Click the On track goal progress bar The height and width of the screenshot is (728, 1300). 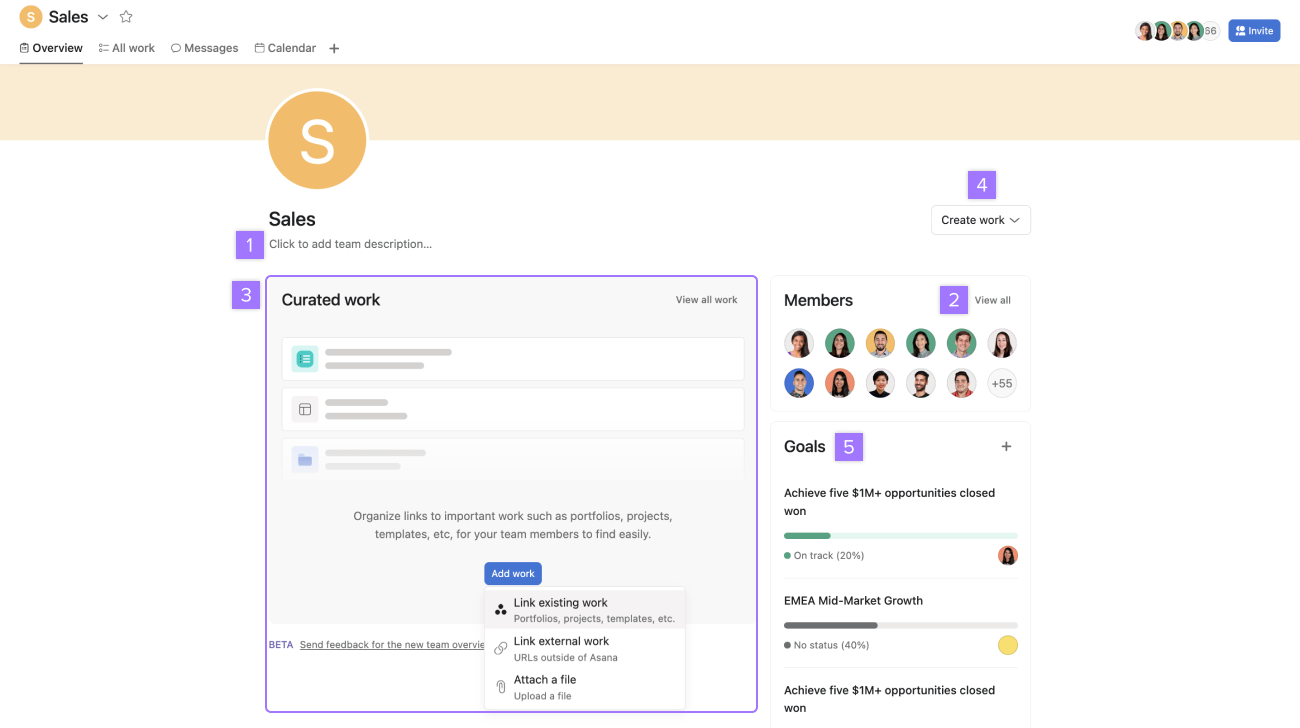point(900,536)
